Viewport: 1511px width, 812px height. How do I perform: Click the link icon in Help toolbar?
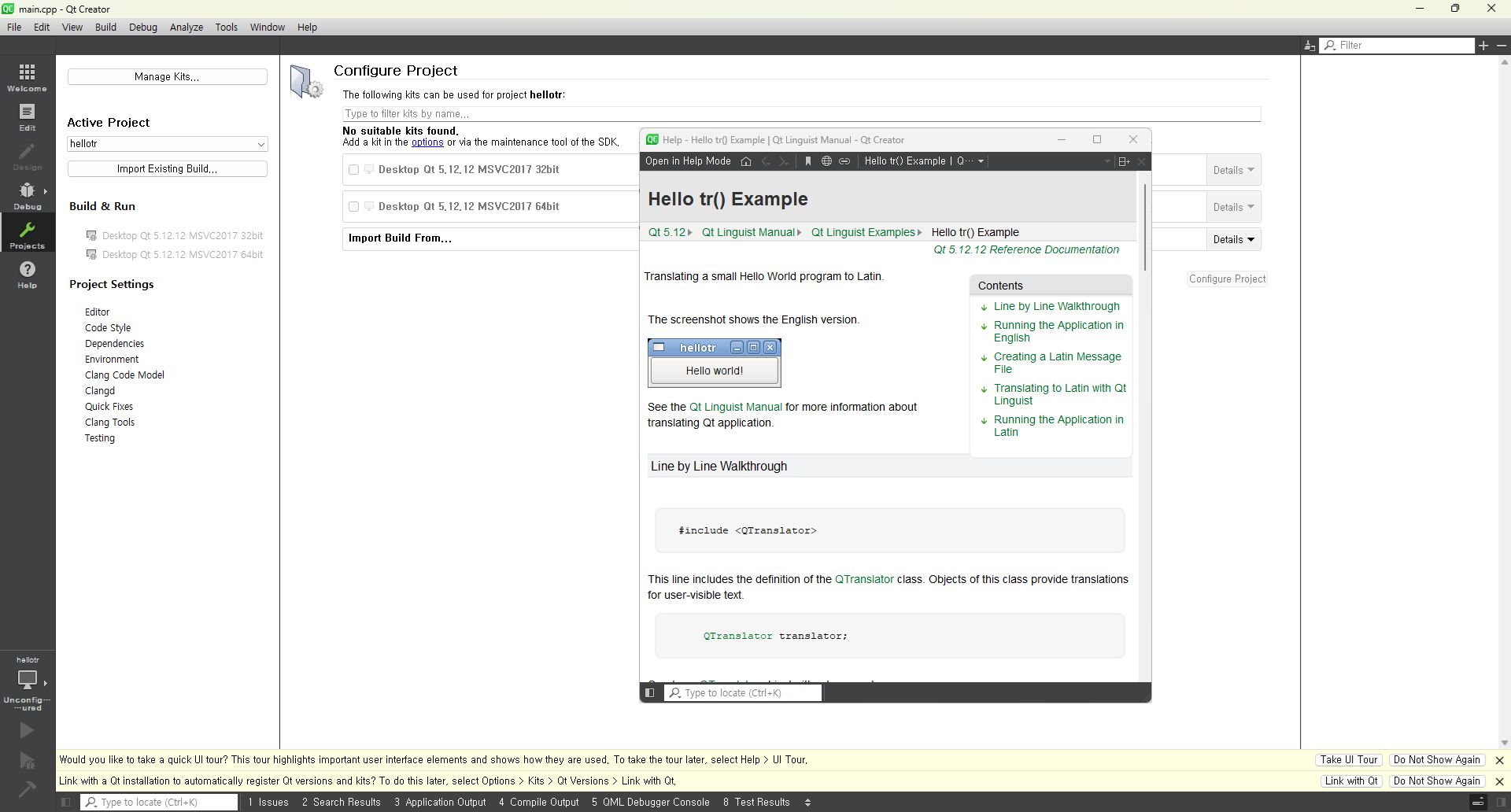pyautogui.click(x=844, y=161)
